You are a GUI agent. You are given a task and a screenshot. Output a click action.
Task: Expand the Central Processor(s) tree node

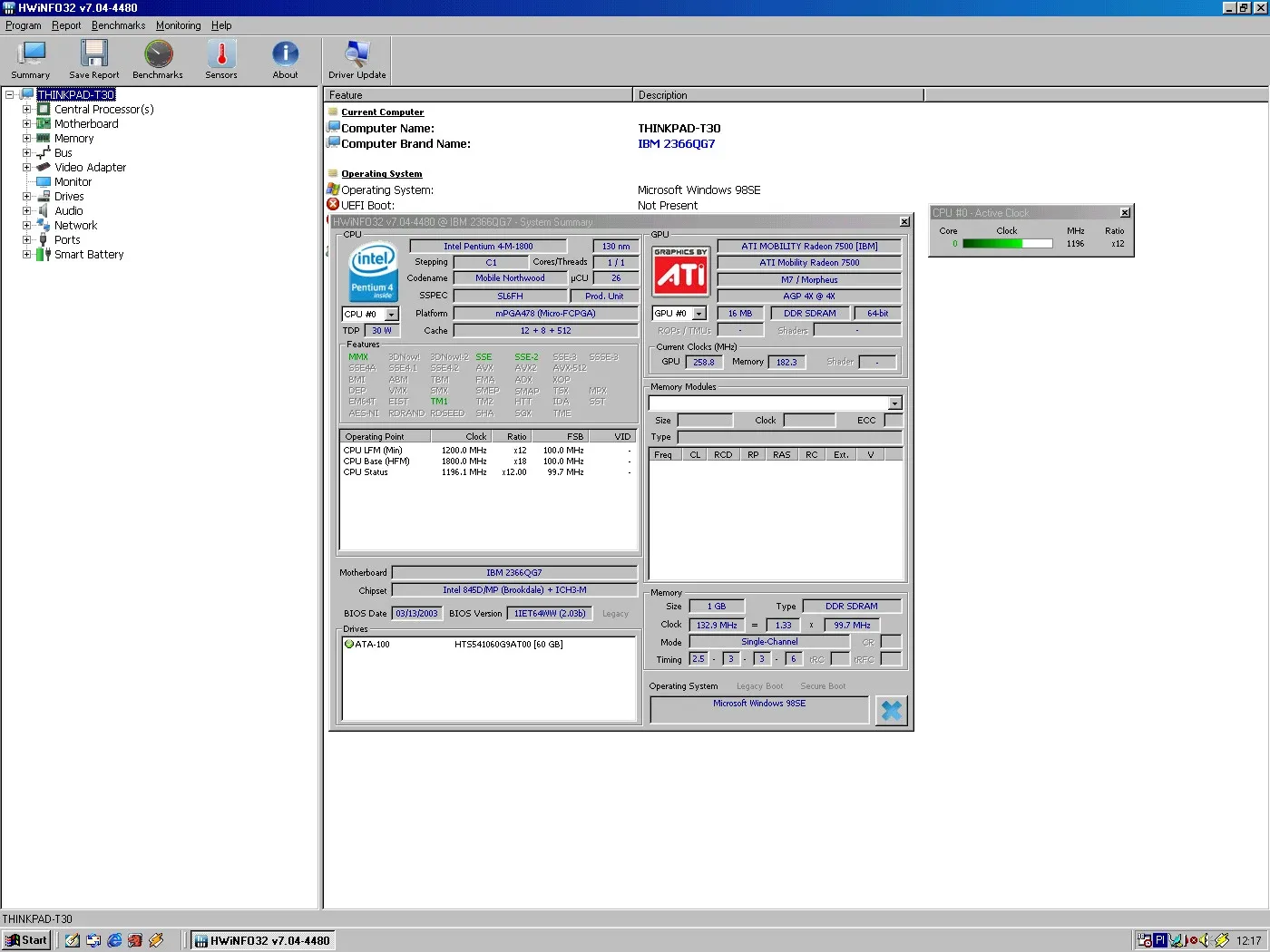tap(26, 109)
